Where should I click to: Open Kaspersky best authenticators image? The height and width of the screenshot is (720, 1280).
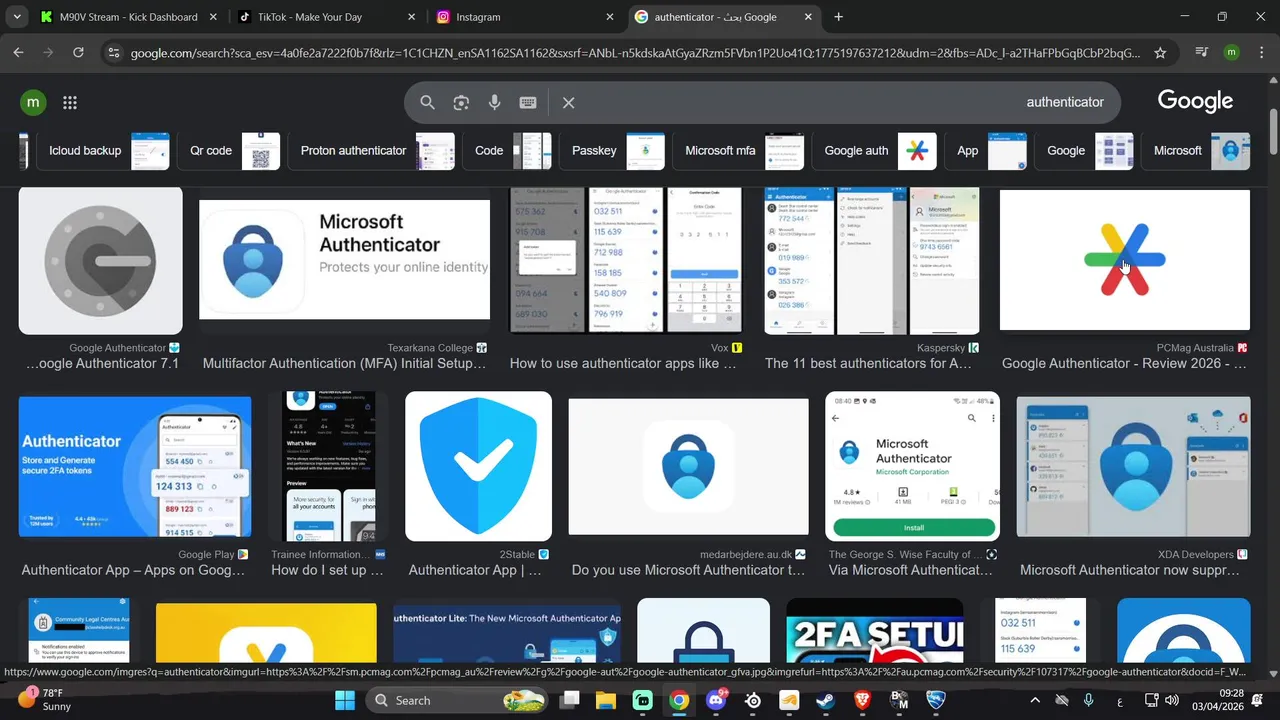pyautogui.click(x=872, y=261)
